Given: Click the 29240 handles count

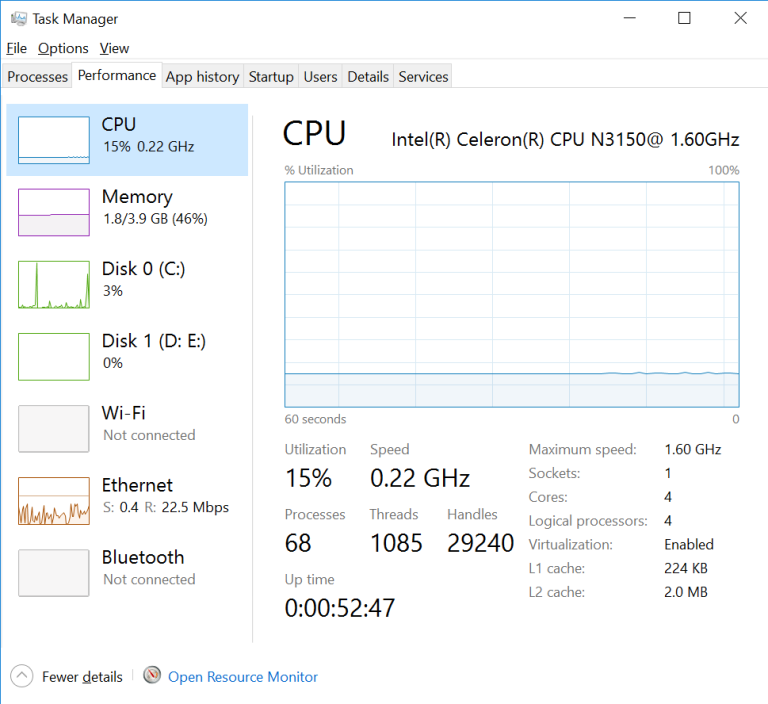Looking at the screenshot, I should click(480, 543).
